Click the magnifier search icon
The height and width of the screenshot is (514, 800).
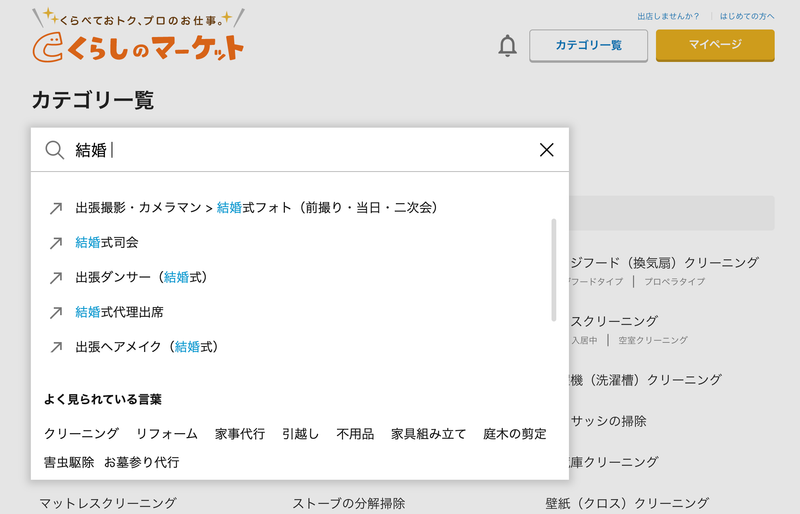click(54, 150)
